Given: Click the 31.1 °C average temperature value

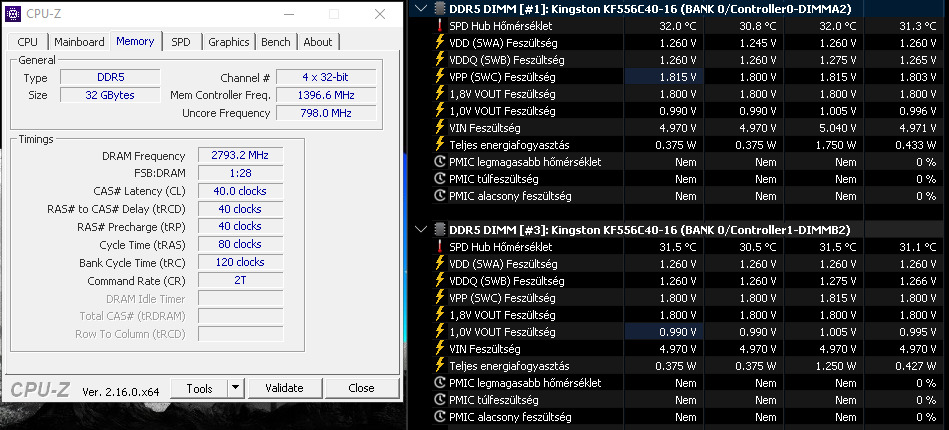Looking at the screenshot, I should tap(918, 247).
